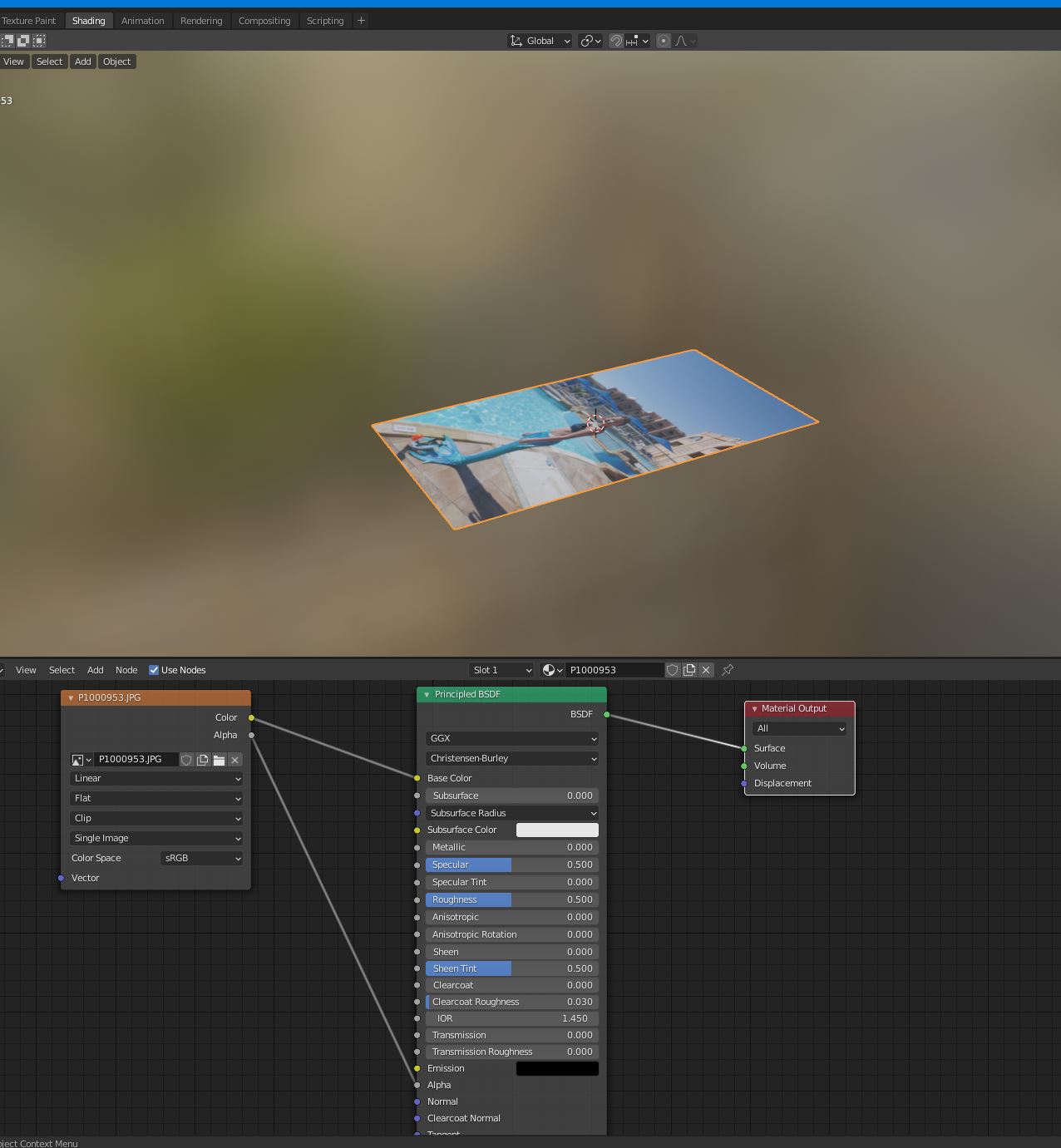This screenshot has height=1148, width=1061.
Task: Switch to the Animation workspace tab
Action: (142, 21)
